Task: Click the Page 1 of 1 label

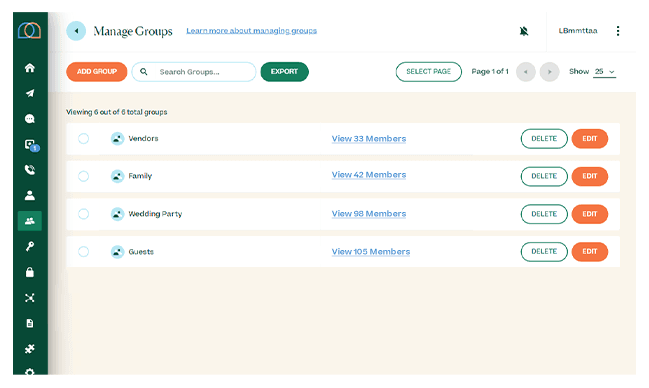Action: click(x=490, y=72)
